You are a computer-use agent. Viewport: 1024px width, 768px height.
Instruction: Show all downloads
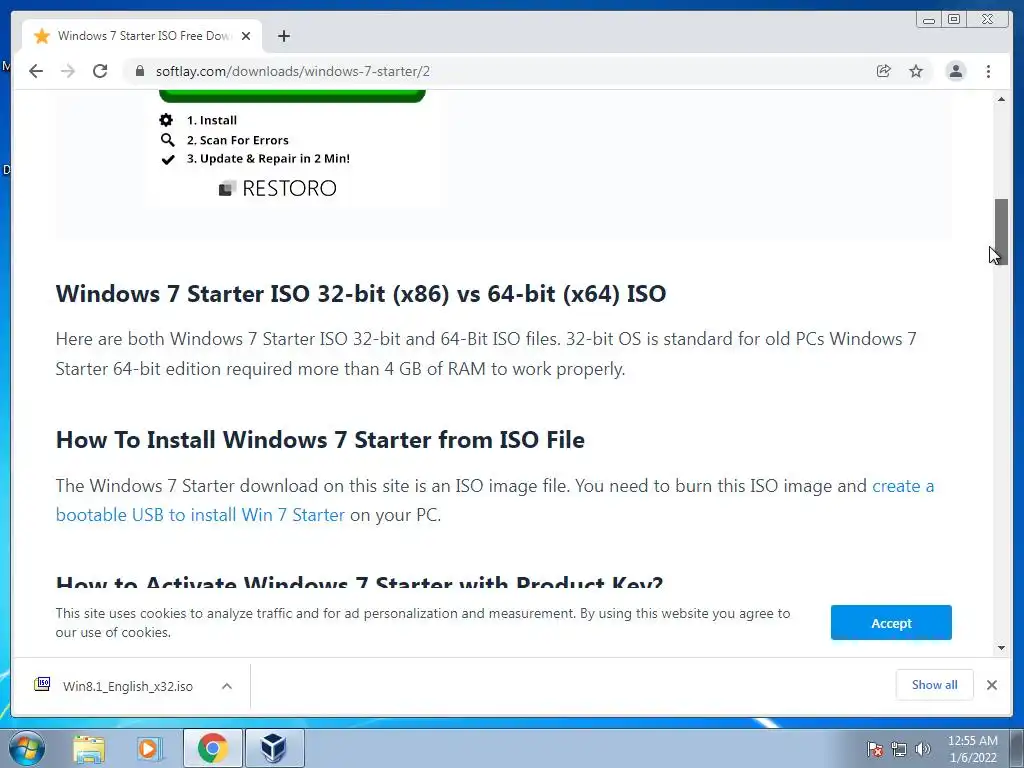934,684
